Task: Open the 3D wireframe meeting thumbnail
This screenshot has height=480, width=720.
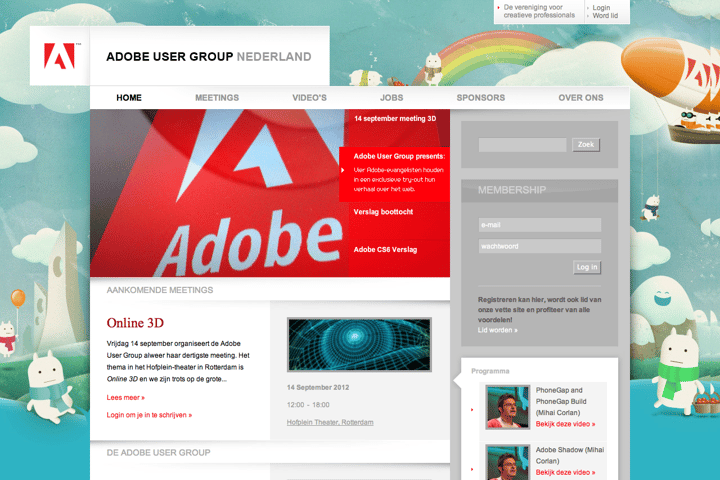Action: [x=359, y=344]
